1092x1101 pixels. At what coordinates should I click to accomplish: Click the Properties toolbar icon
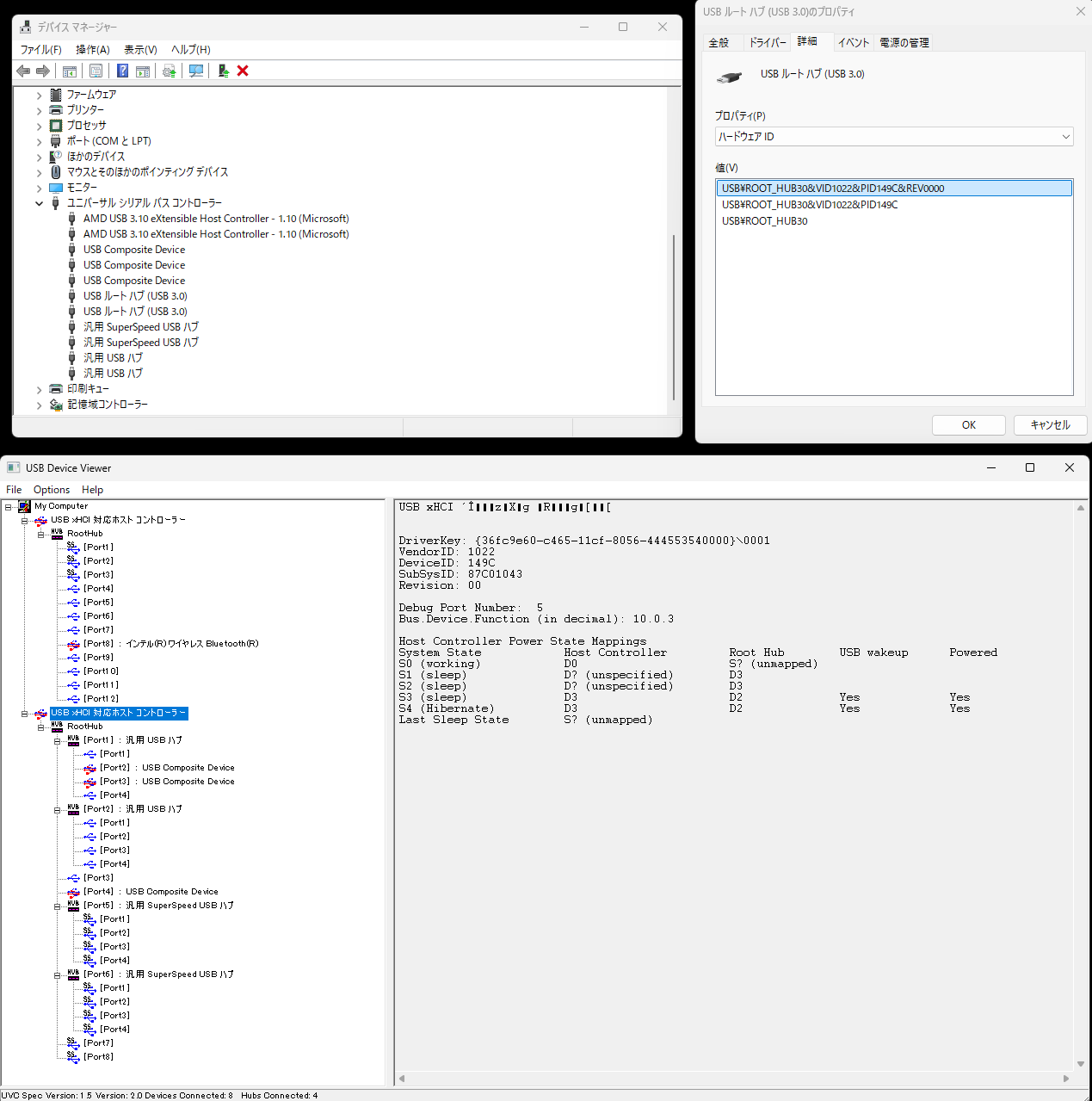96,71
